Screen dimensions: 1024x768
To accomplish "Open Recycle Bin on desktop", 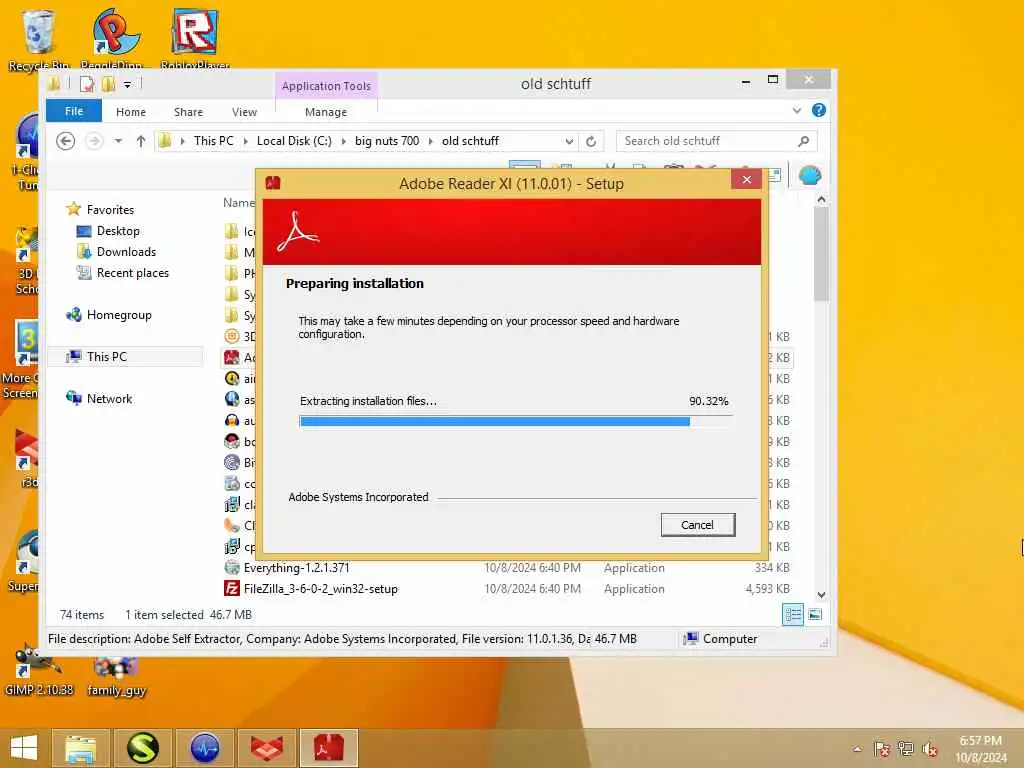I will 38,38.
